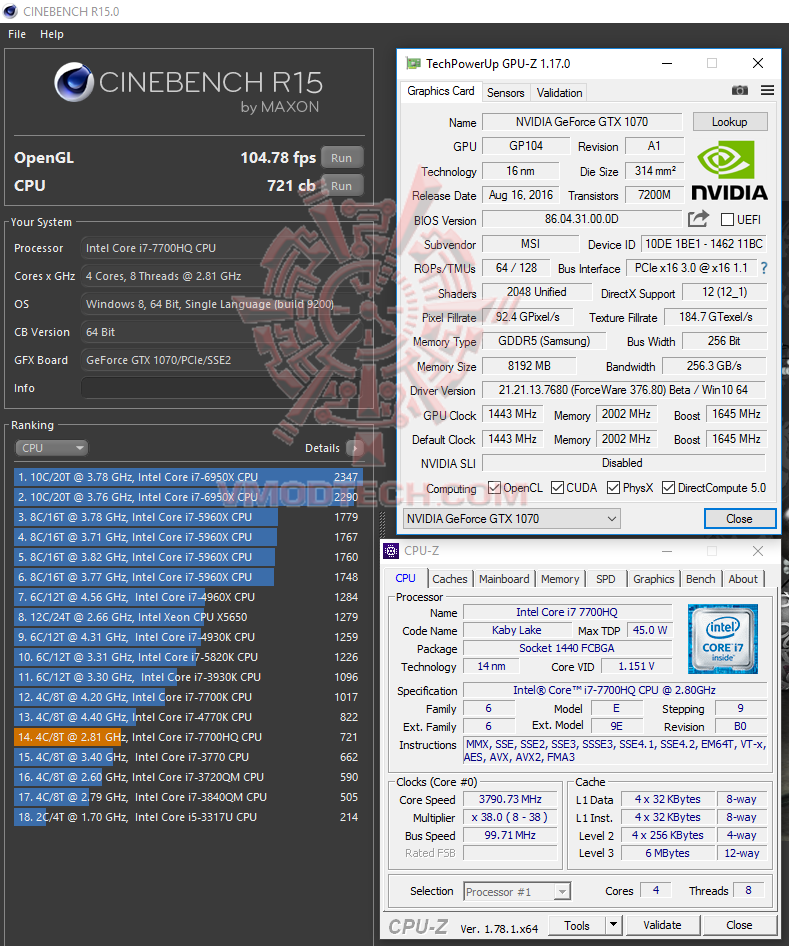Toggle the OpenCL checkbox
Viewport: 789px width, 946px height.
tap(494, 487)
